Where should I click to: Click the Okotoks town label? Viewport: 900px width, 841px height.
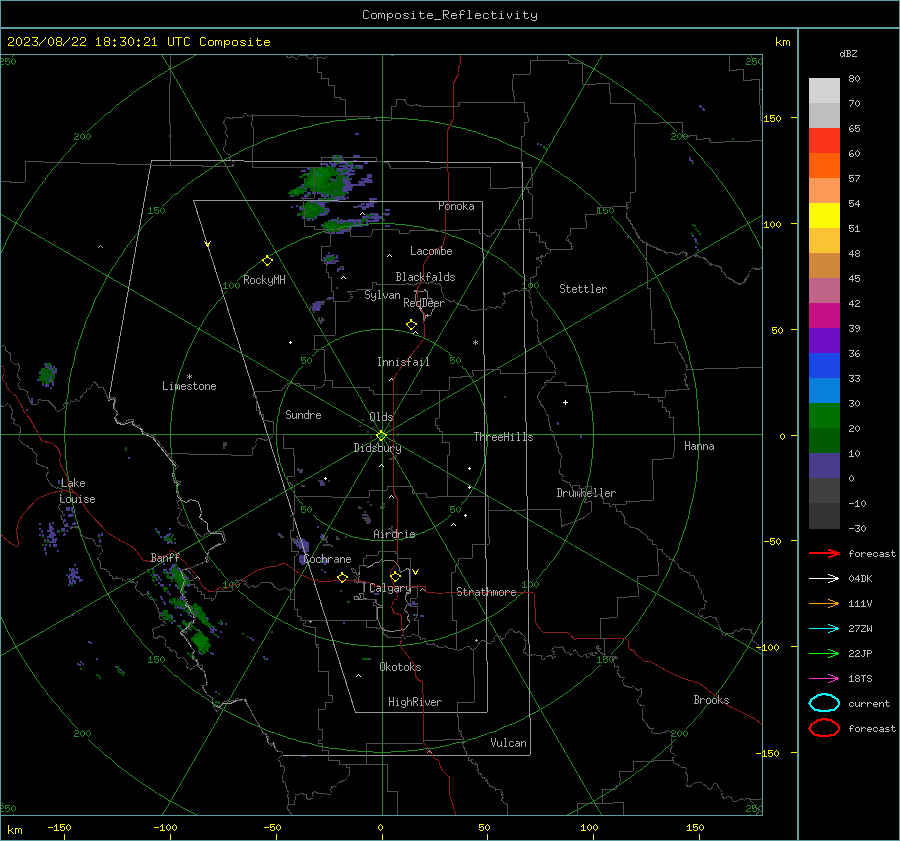(x=400, y=667)
